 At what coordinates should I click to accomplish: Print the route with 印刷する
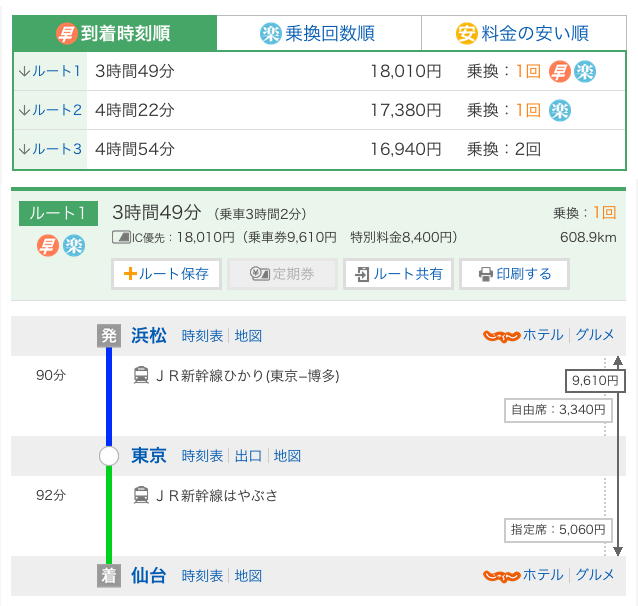(x=514, y=273)
